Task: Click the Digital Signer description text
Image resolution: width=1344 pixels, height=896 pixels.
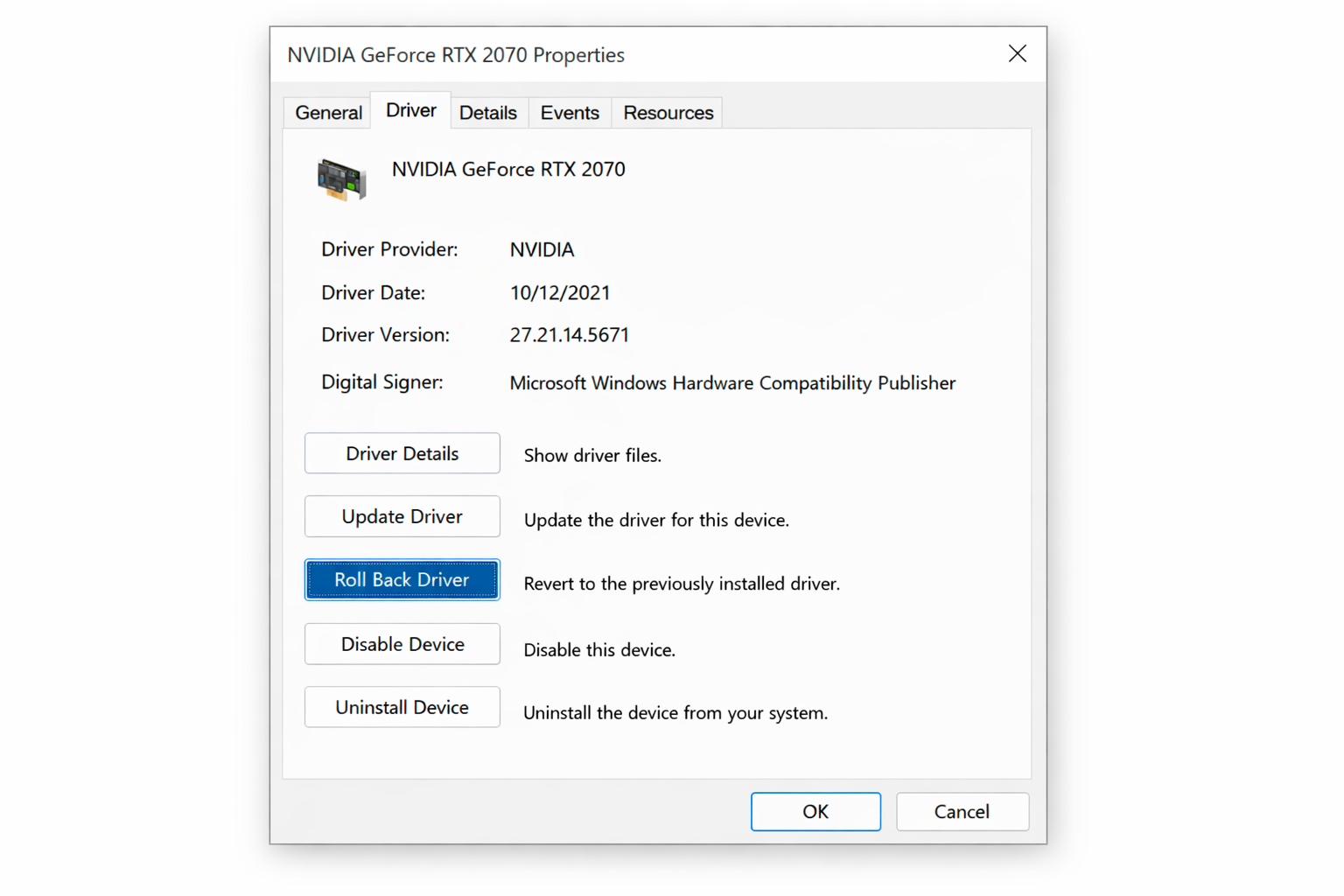Action: pyautogui.click(x=732, y=382)
